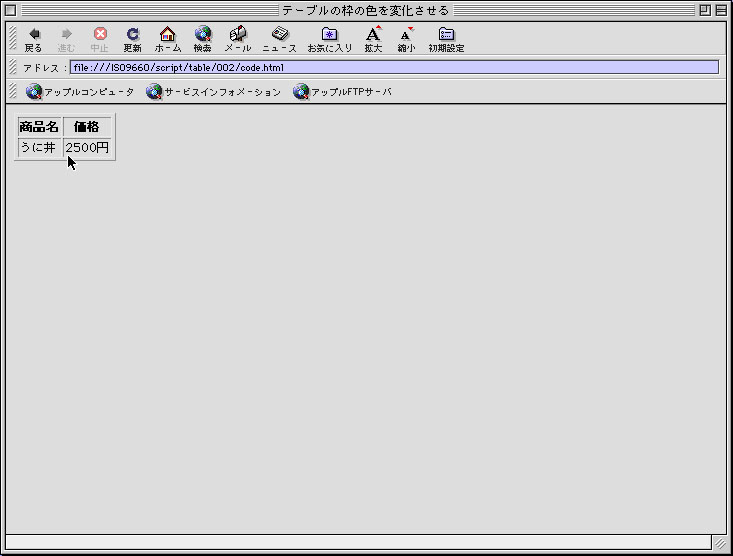Click the 価格 table header cell

point(87,127)
